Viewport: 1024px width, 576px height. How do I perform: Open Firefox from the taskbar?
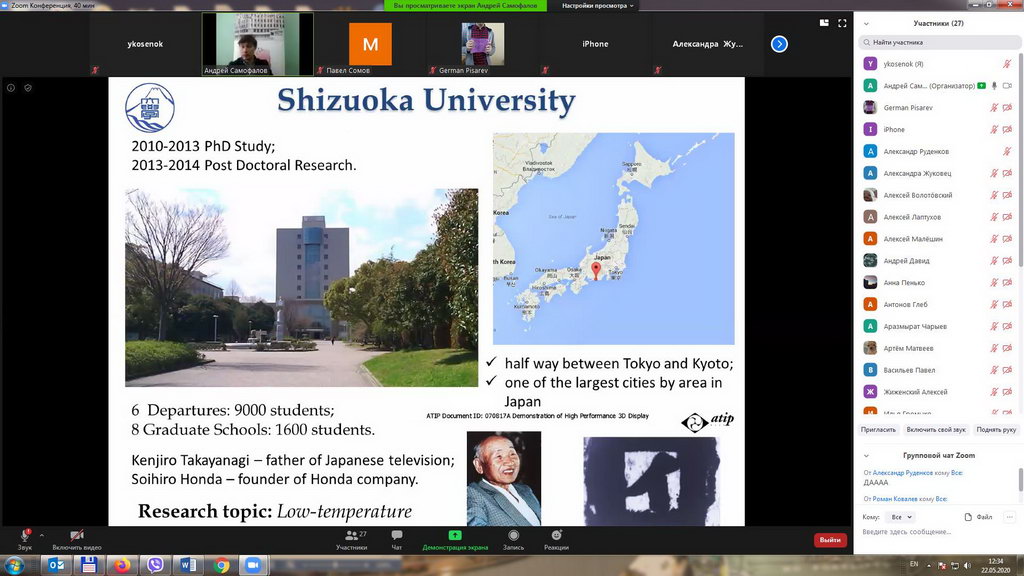tap(122, 565)
